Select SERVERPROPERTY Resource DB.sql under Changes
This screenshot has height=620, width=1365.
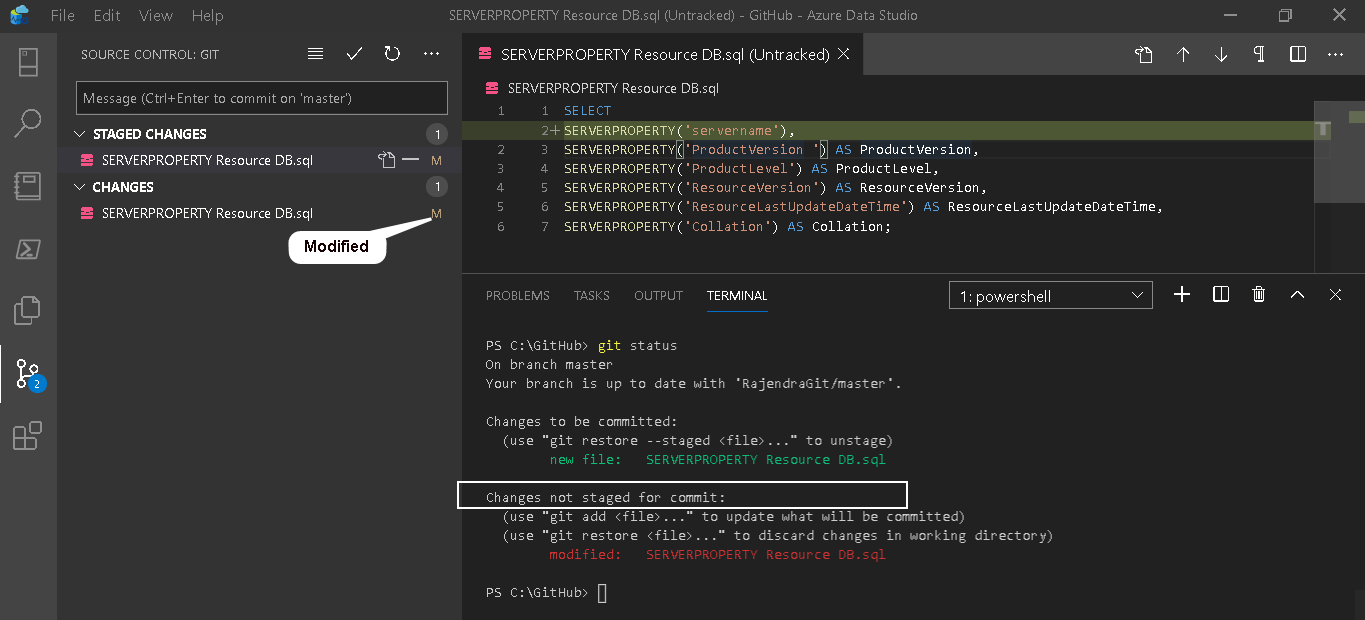point(207,213)
